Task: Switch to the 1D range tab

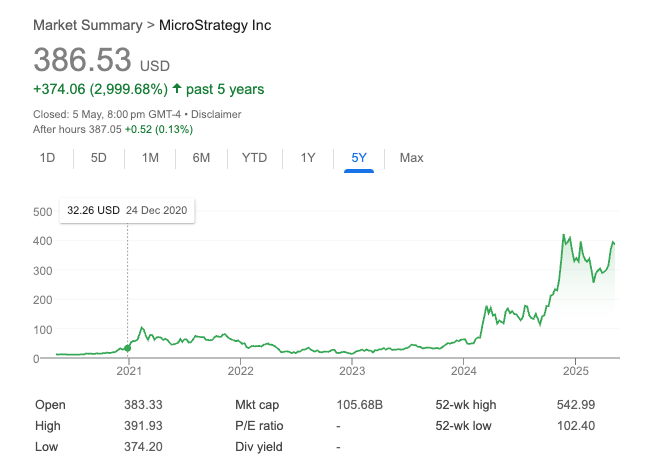Action: (47, 158)
